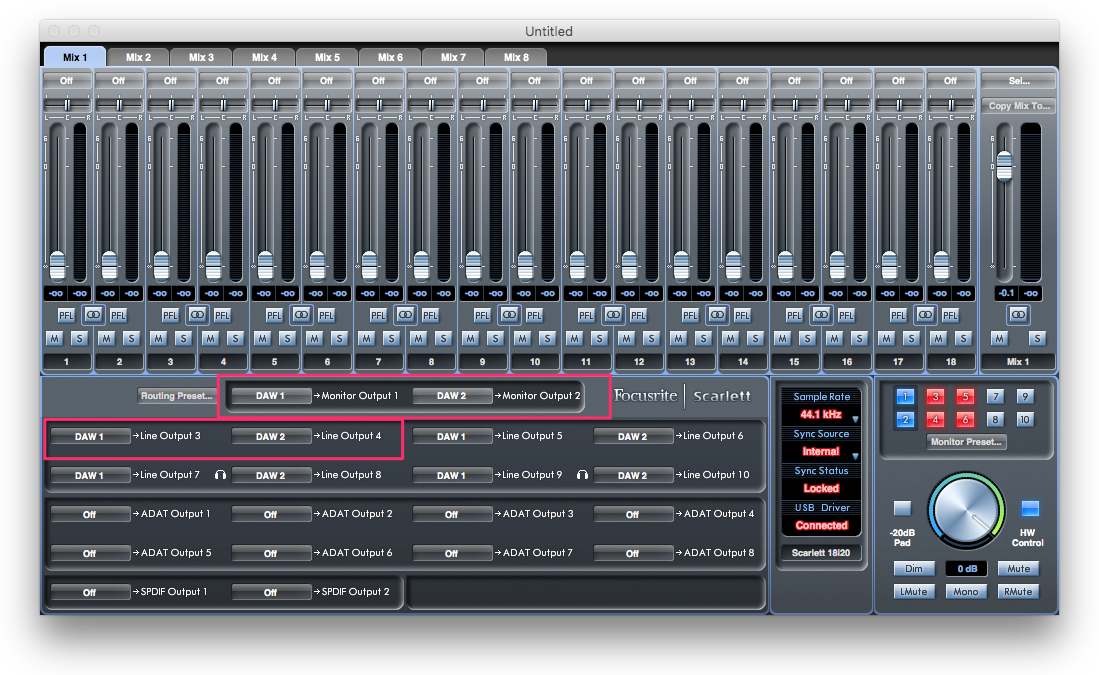Viewport: 1099px width, 675px height.
Task: Enable PFL on channel 12
Action: tap(638, 315)
